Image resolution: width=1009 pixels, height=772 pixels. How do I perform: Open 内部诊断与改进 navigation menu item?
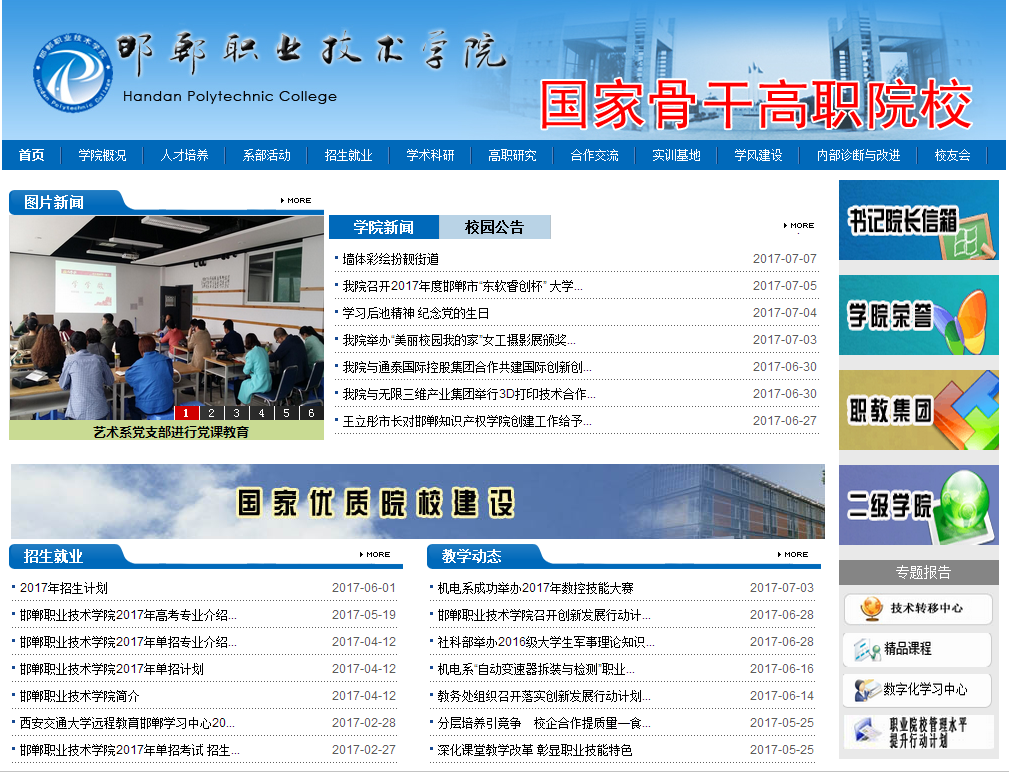(858, 155)
